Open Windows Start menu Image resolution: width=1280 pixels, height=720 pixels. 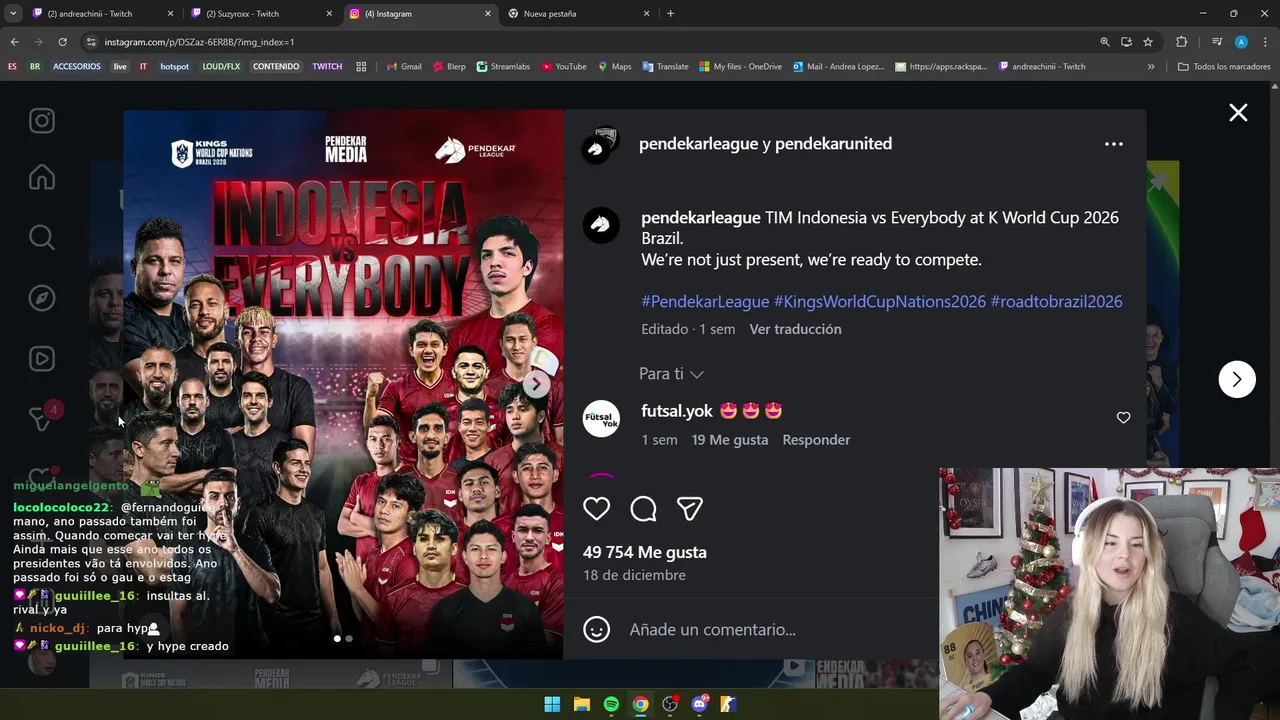(552, 704)
